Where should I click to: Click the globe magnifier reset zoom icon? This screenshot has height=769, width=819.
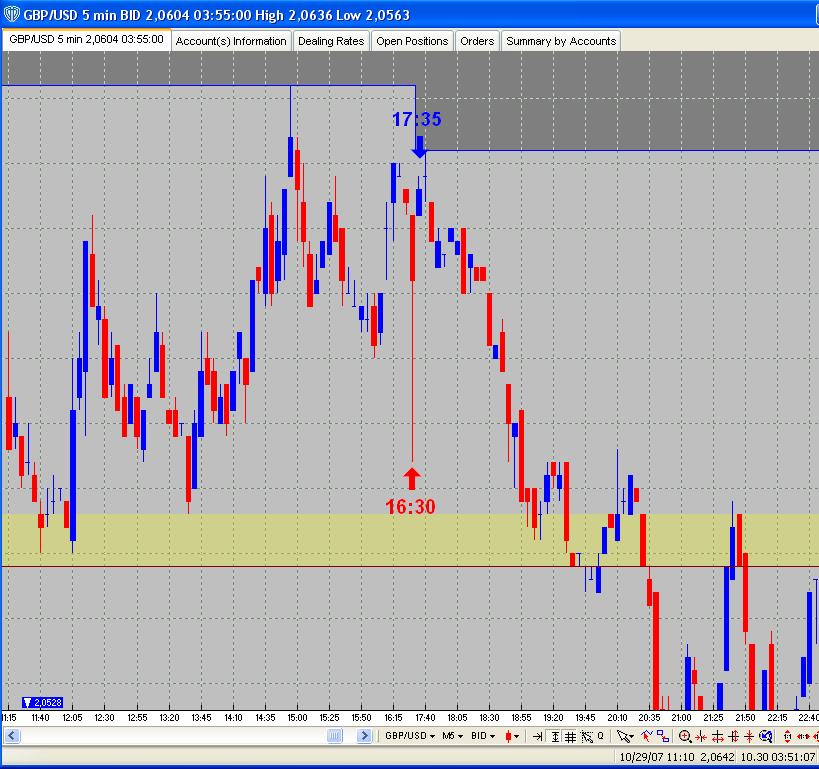pyautogui.click(x=765, y=736)
